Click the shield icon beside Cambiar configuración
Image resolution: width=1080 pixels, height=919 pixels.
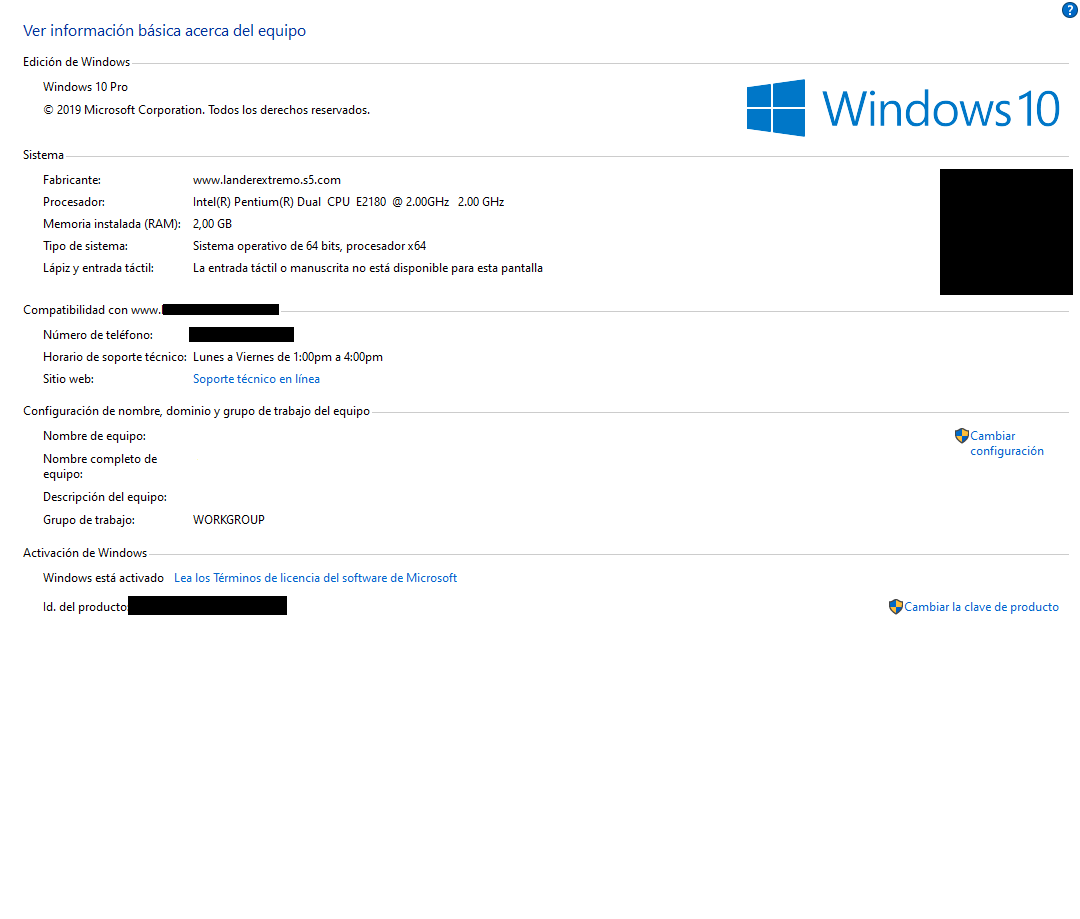pos(962,436)
